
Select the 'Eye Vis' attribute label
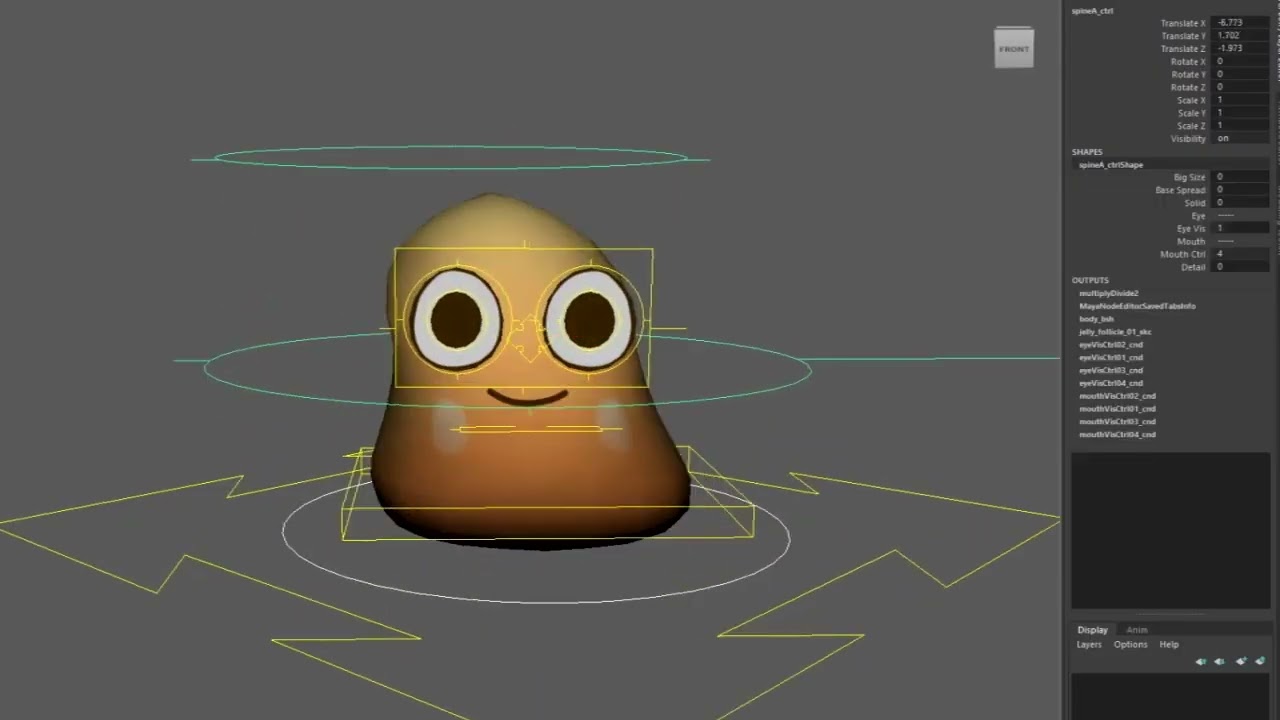(x=1191, y=228)
